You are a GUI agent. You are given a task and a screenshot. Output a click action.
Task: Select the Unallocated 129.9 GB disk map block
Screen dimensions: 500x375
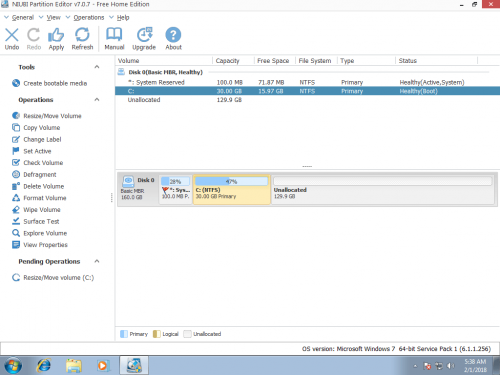click(382, 190)
